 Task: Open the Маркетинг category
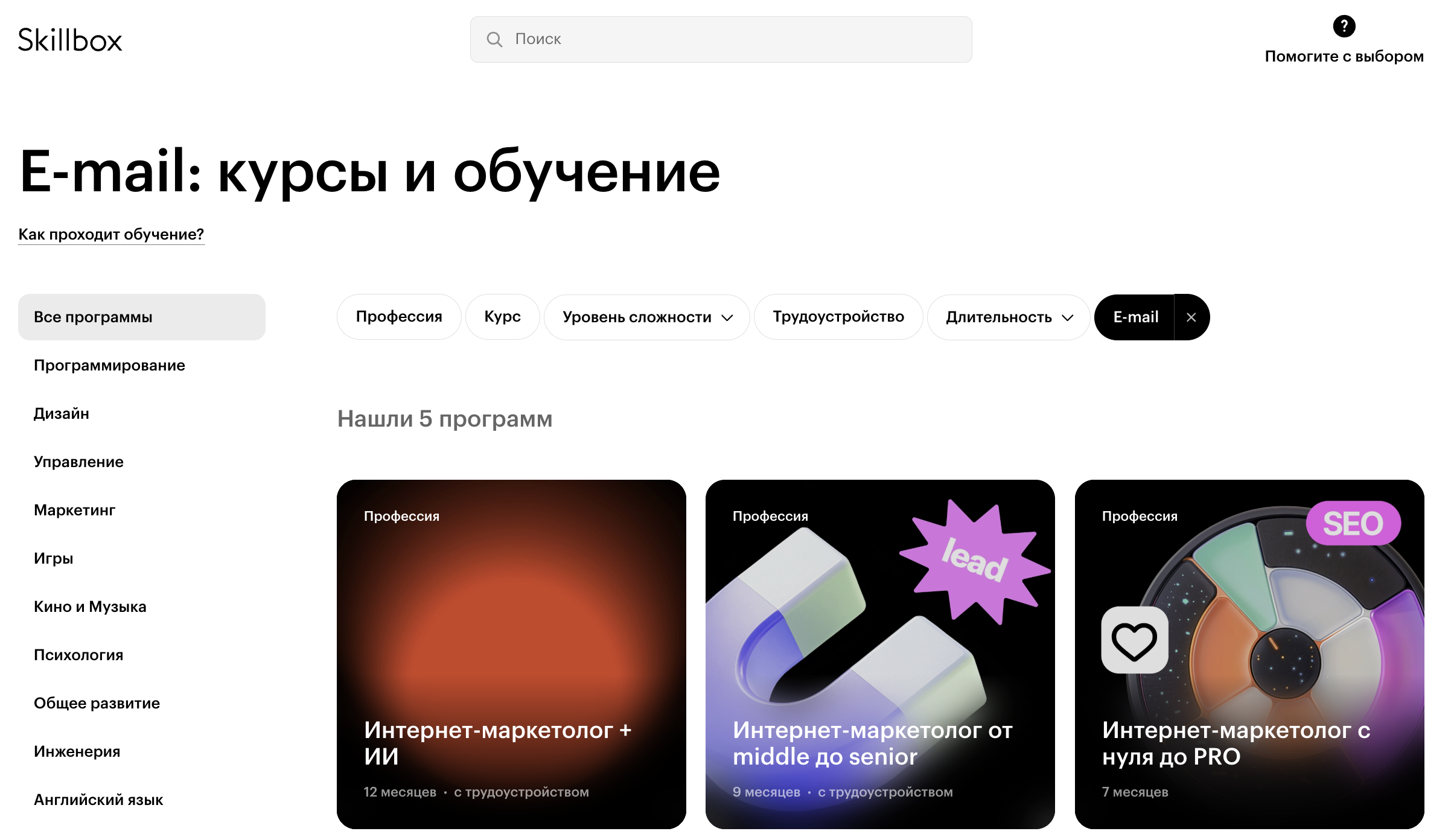(74, 511)
